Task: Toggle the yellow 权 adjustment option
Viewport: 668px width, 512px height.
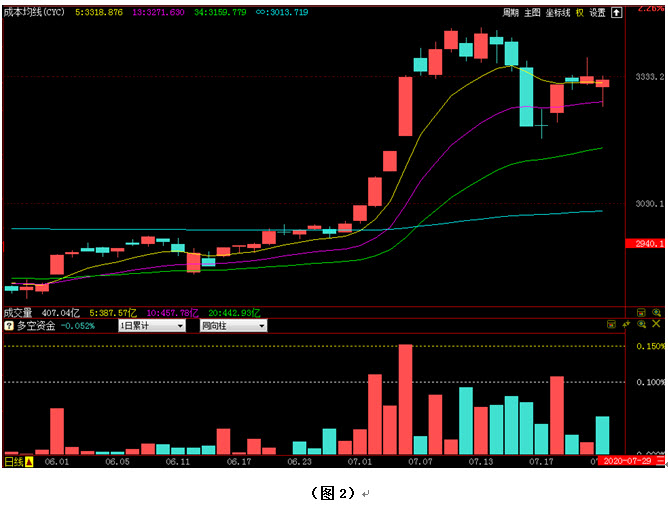Action: pyautogui.click(x=580, y=13)
